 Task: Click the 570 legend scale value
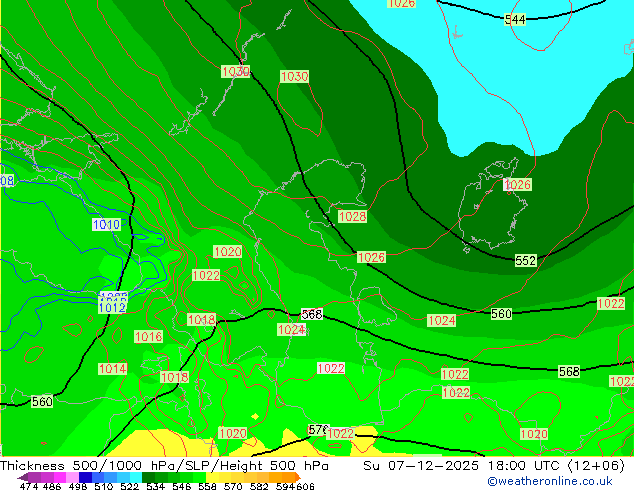coord(233,486)
